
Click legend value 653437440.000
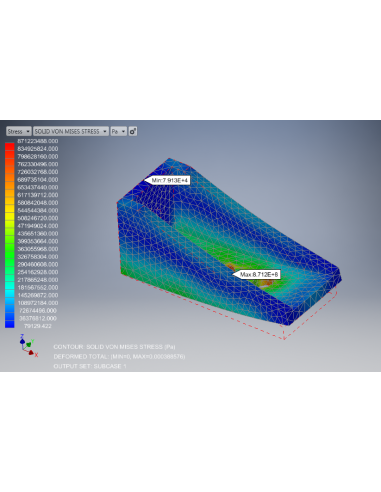tap(38, 187)
